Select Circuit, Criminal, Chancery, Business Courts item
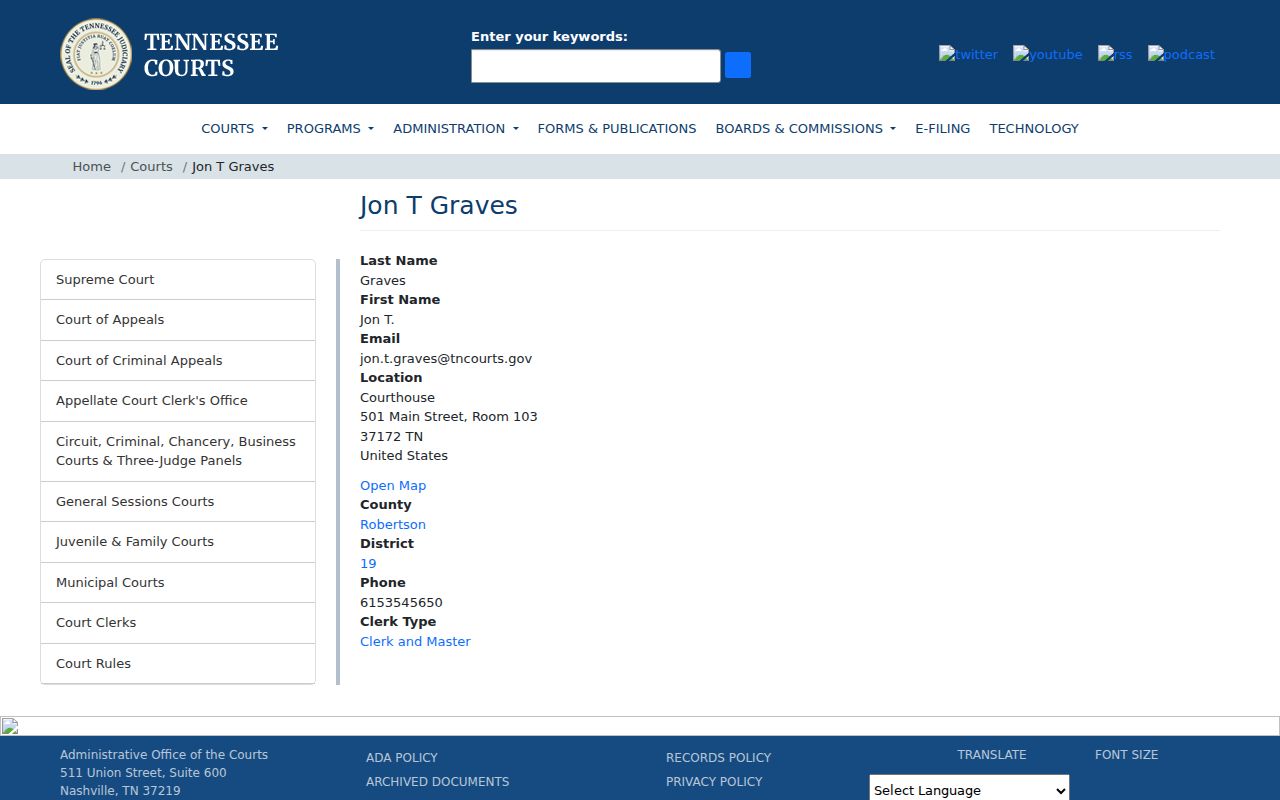The image size is (1280, 800). coord(178,451)
